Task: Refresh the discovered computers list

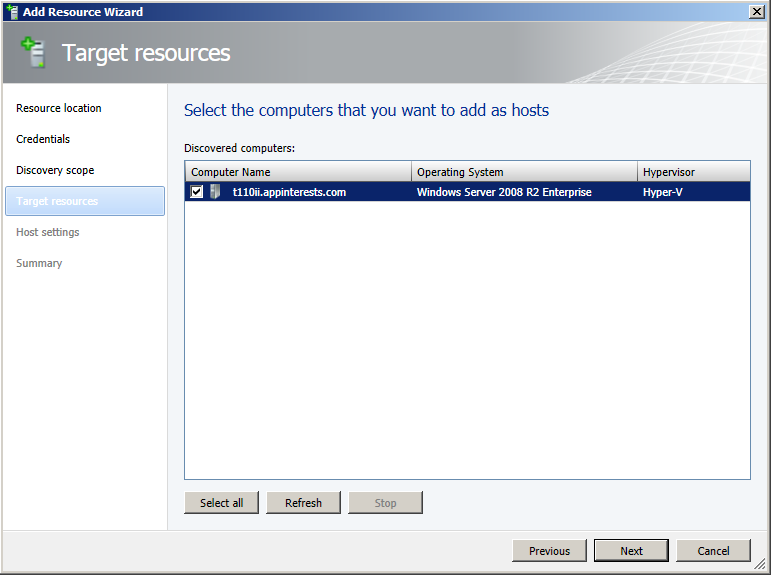Action: (303, 503)
